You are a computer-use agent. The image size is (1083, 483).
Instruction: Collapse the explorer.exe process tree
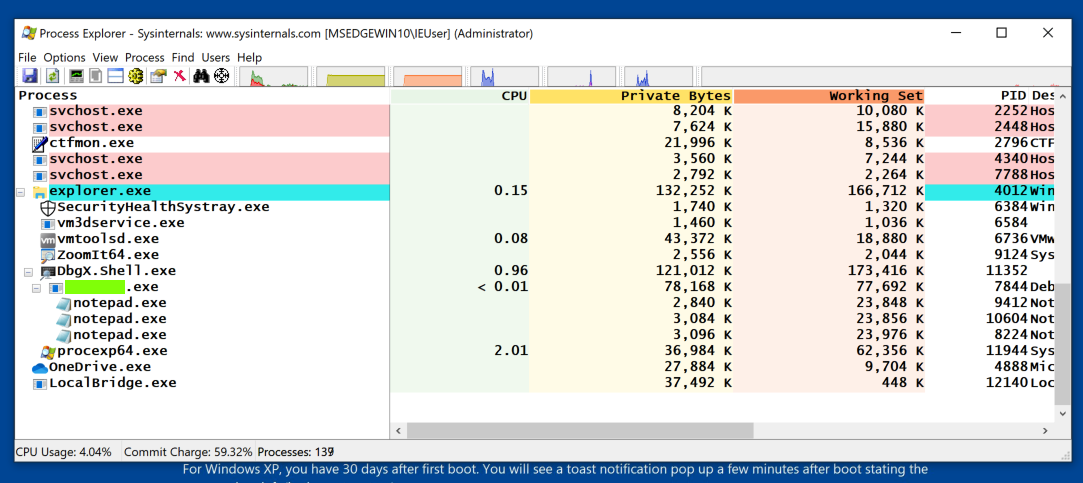point(21,191)
